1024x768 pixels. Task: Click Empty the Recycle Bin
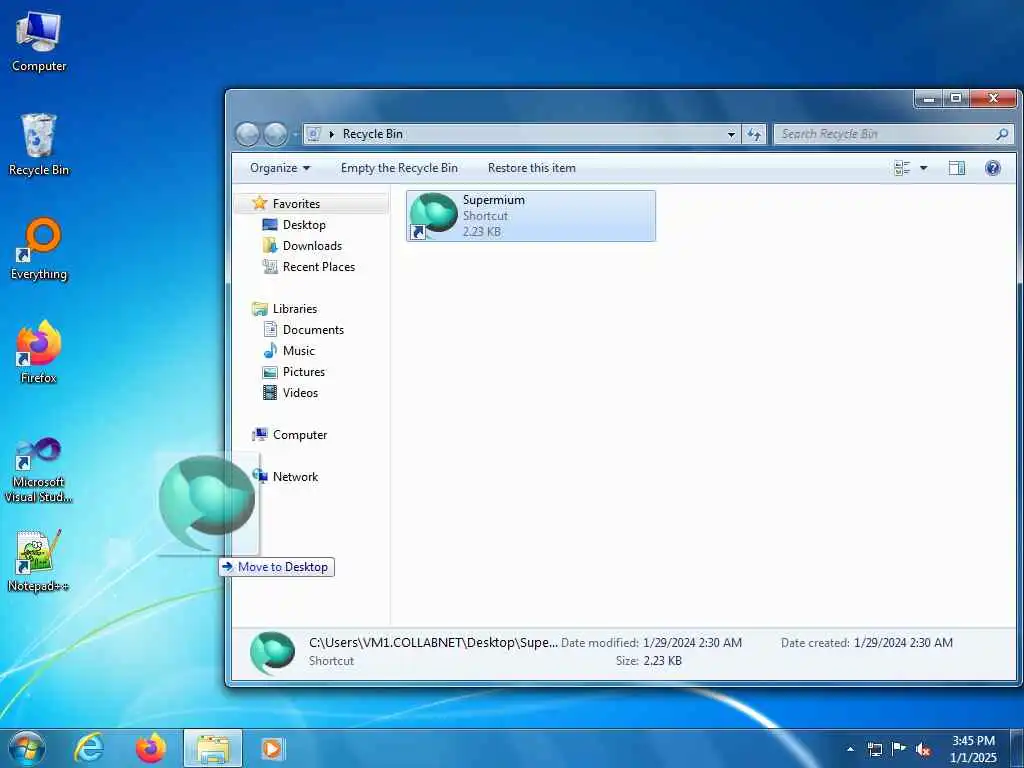tap(399, 168)
